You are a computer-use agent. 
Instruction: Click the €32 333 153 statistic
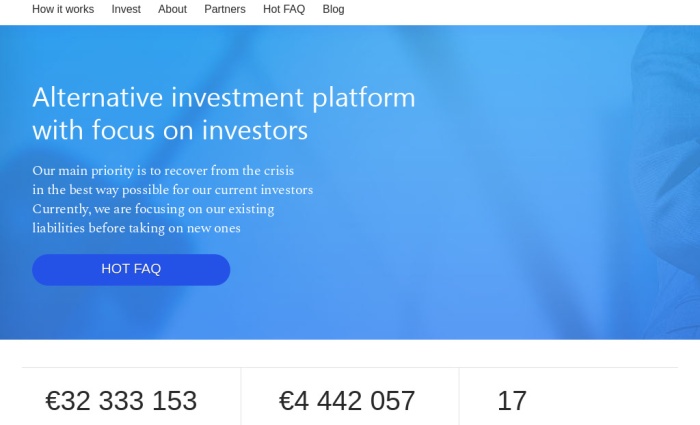click(121, 400)
